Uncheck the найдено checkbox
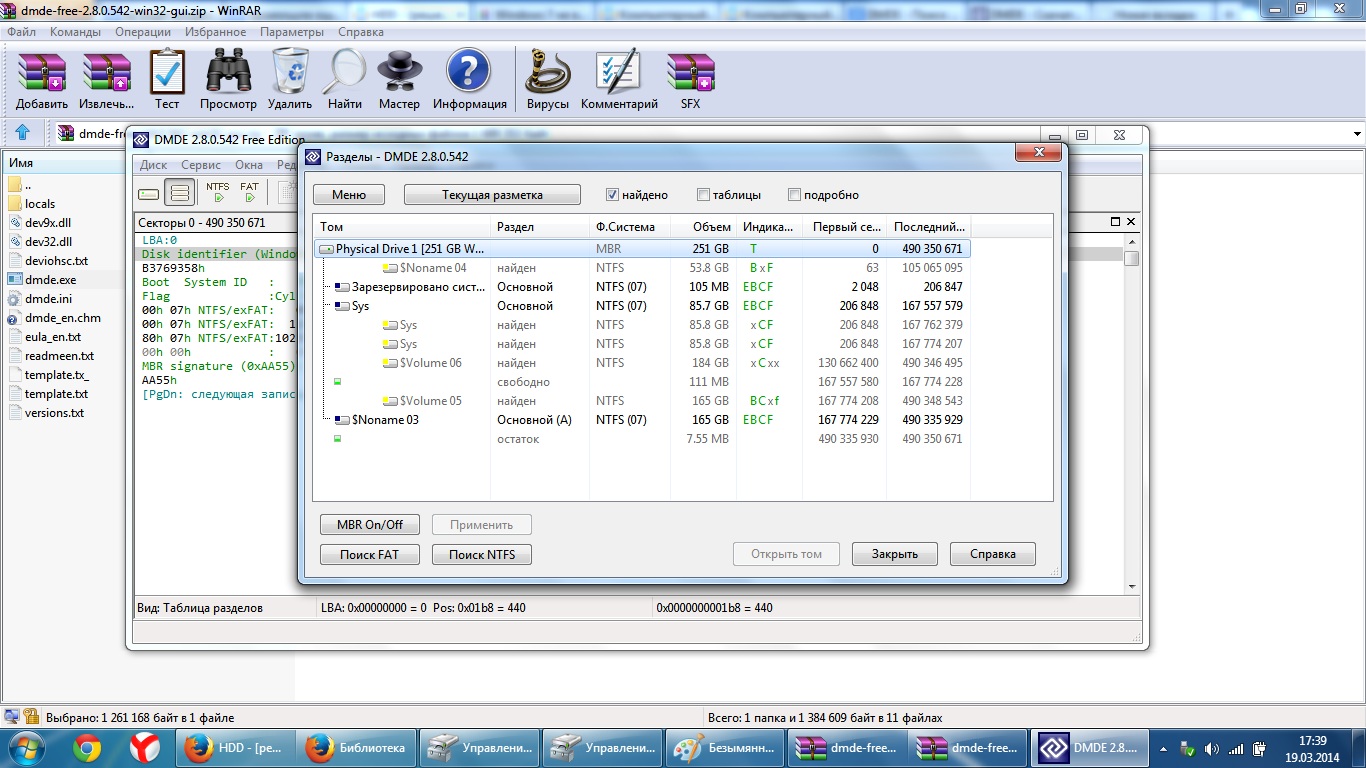 tap(613, 195)
